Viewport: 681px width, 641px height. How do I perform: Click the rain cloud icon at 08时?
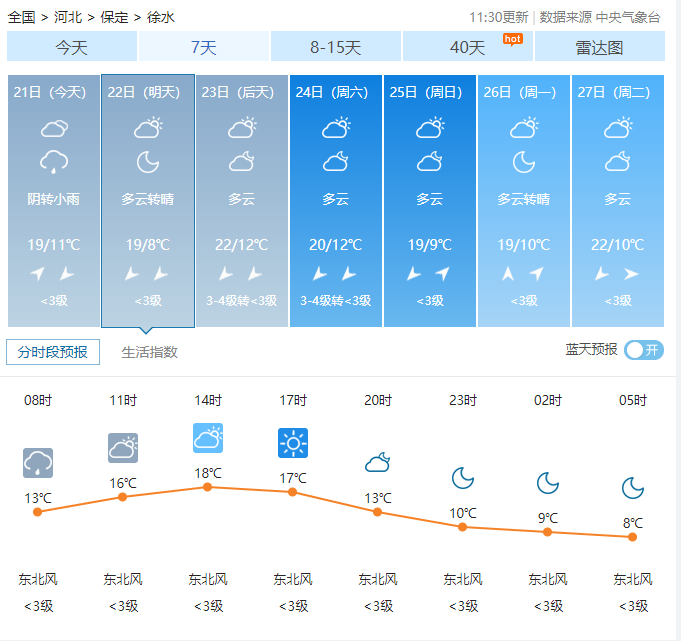[x=38, y=462]
